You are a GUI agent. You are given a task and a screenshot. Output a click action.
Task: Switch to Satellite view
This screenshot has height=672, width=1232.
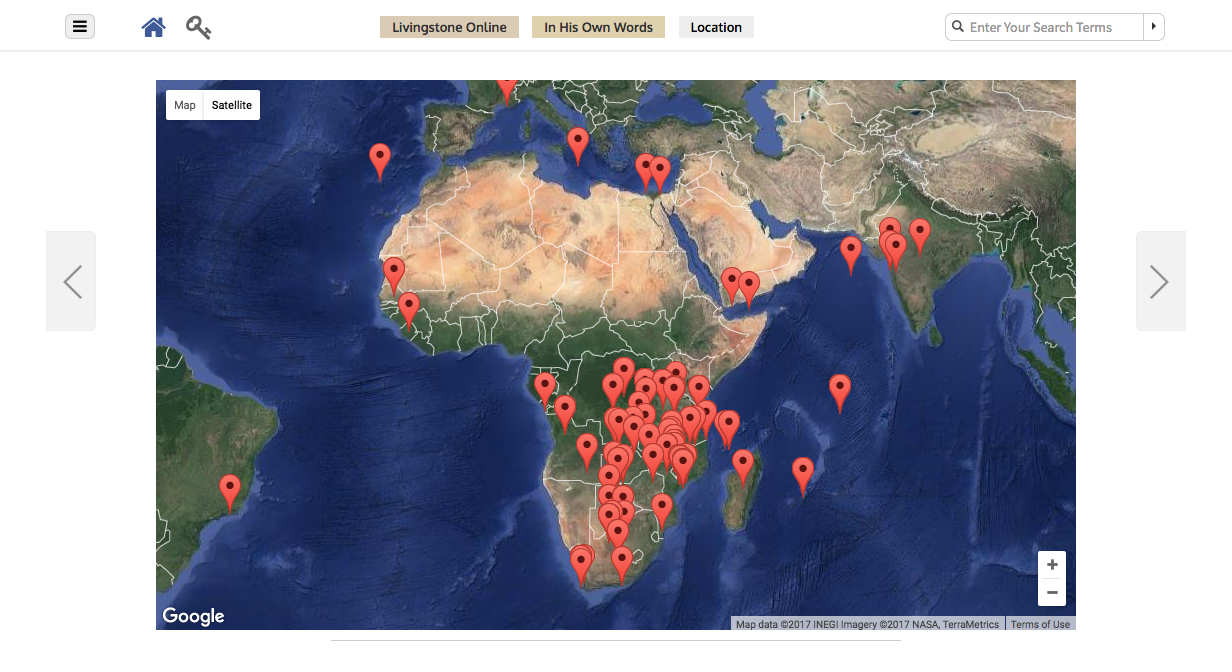click(x=232, y=105)
